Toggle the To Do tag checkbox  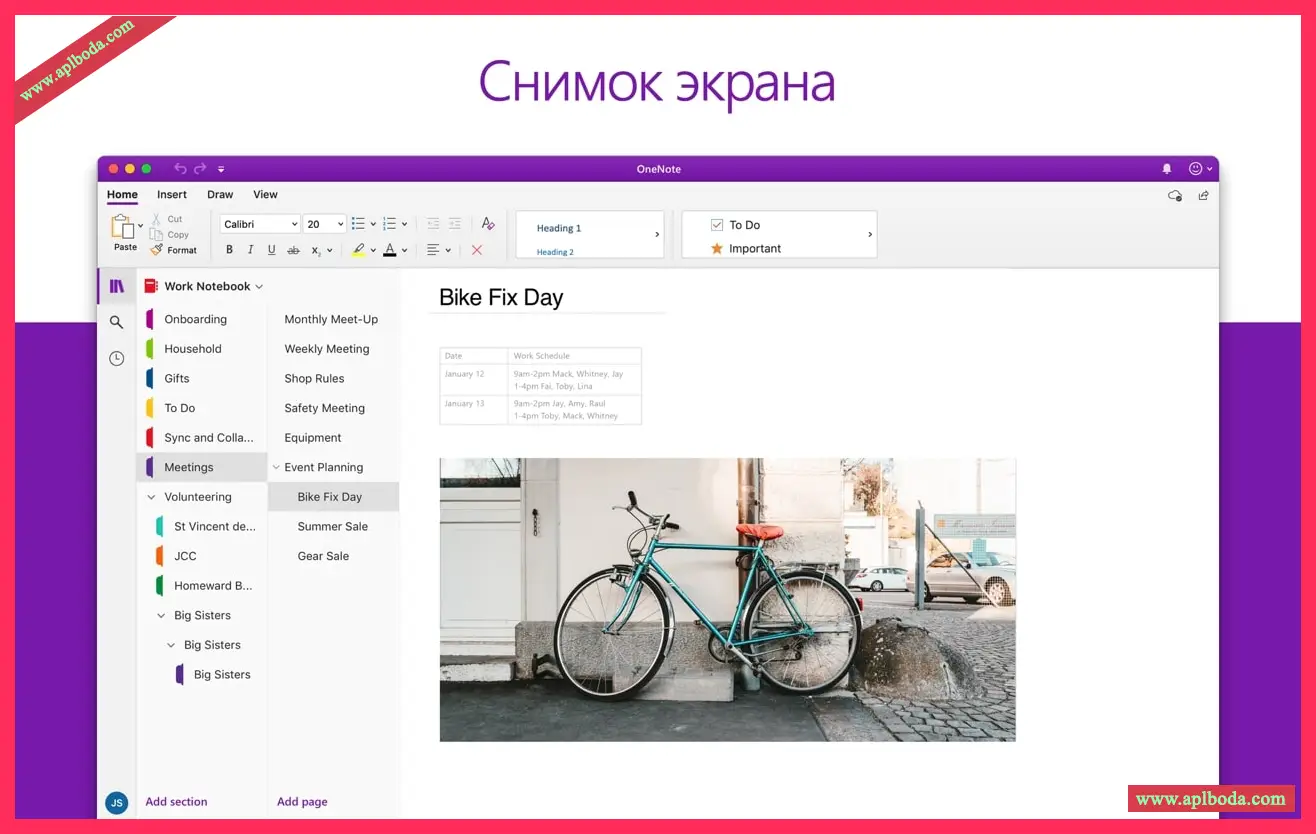(717, 225)
